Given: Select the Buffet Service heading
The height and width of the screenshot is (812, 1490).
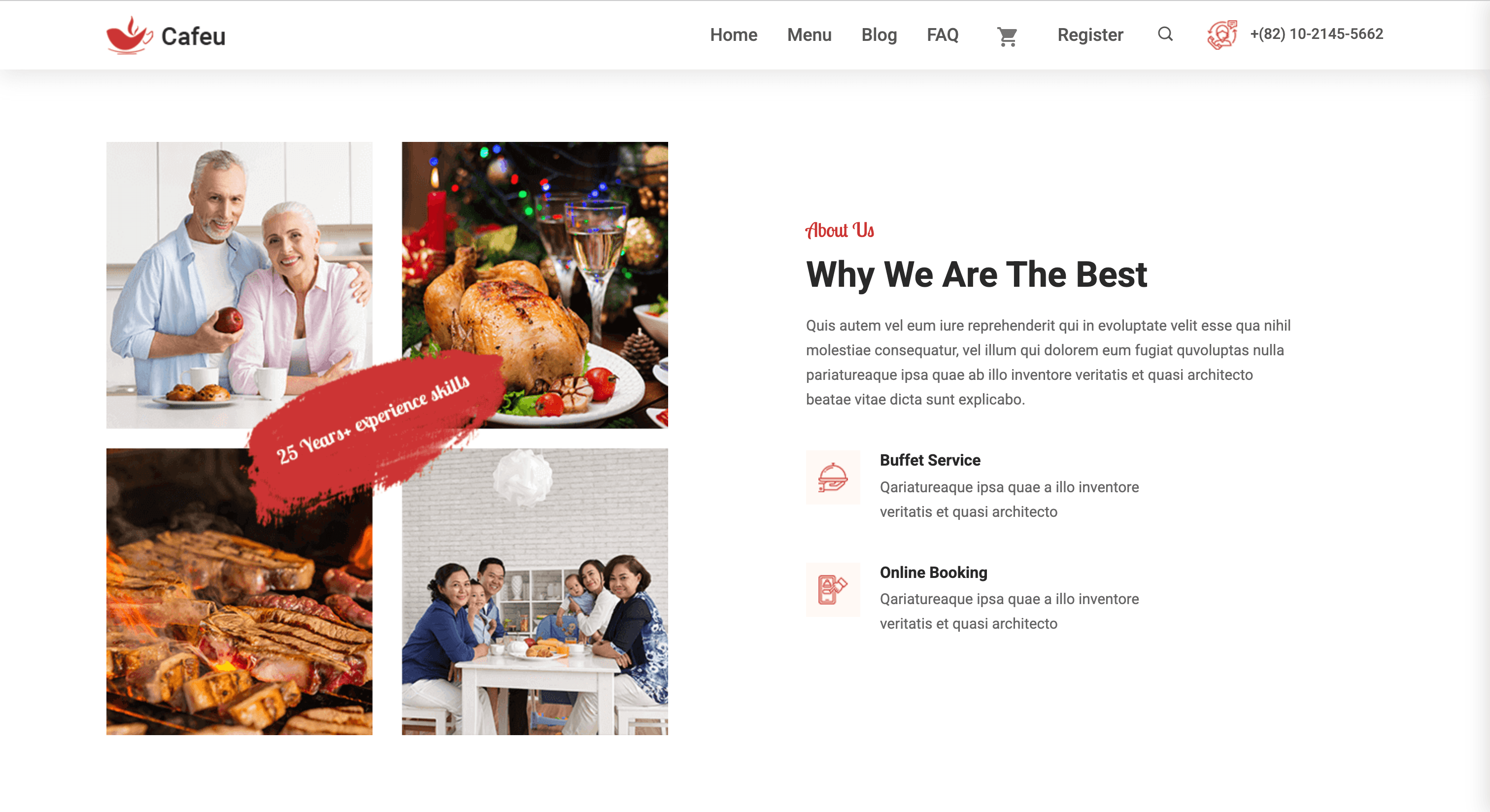Looking at the screenshot, I should [x=929, y=460].
